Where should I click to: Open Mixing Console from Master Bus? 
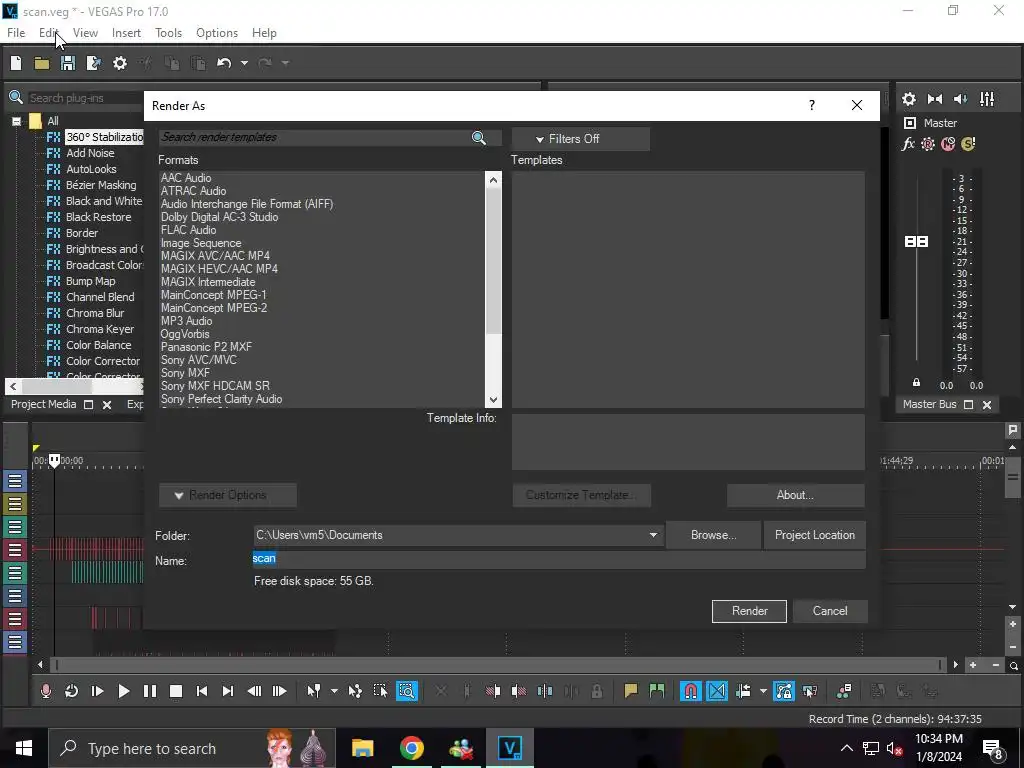point(987,99)
